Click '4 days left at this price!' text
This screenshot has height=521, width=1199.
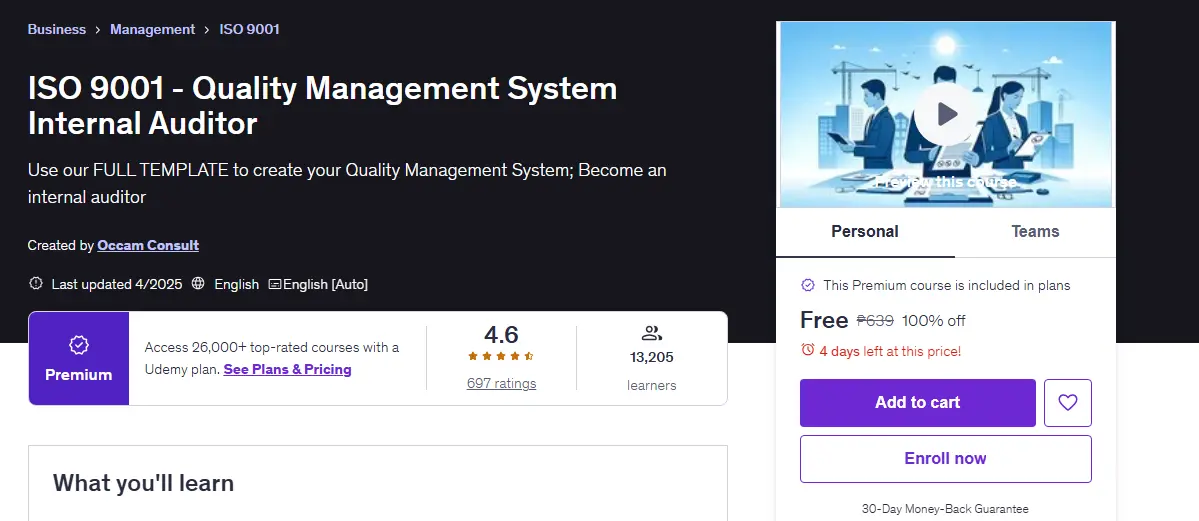coord(890,351)
